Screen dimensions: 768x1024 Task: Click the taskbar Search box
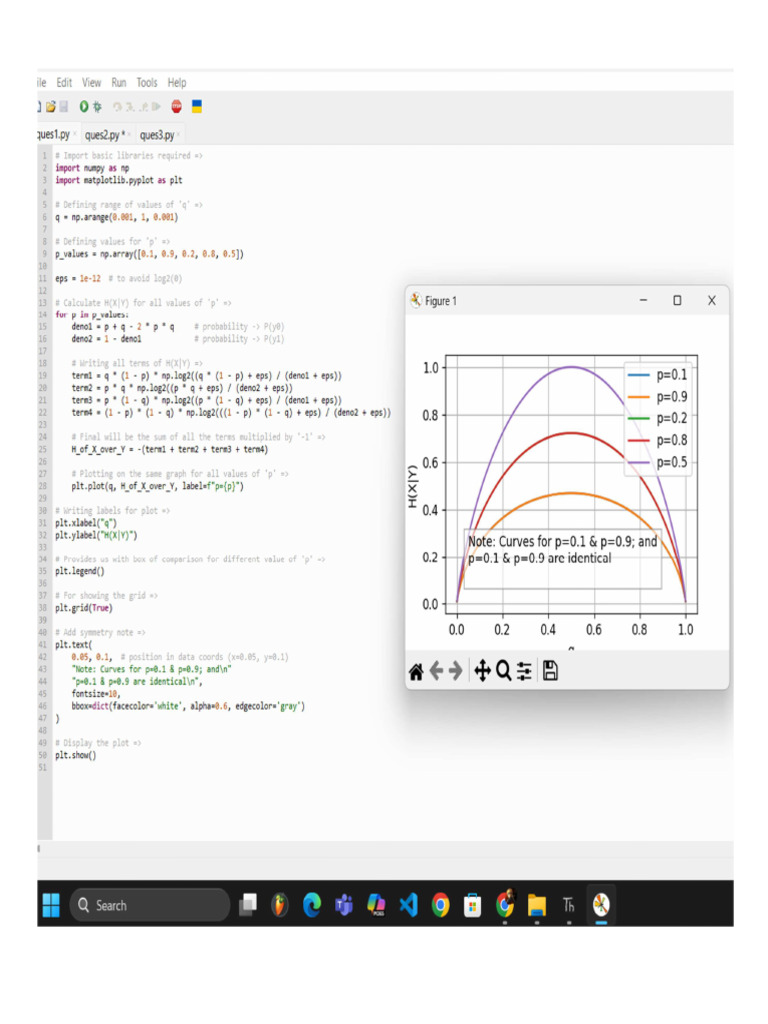pyautogui.click(x=150, y=905)
